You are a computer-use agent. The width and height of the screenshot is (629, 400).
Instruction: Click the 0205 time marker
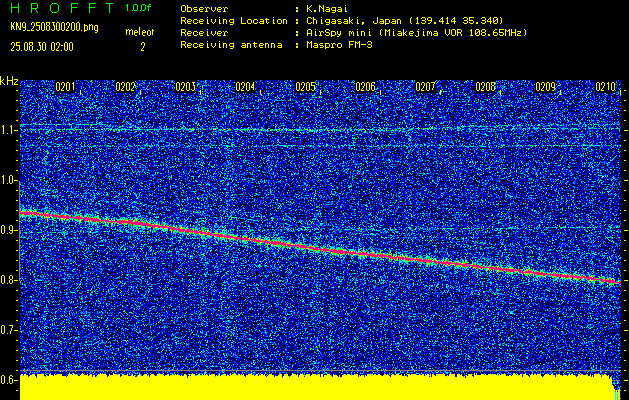305,87
